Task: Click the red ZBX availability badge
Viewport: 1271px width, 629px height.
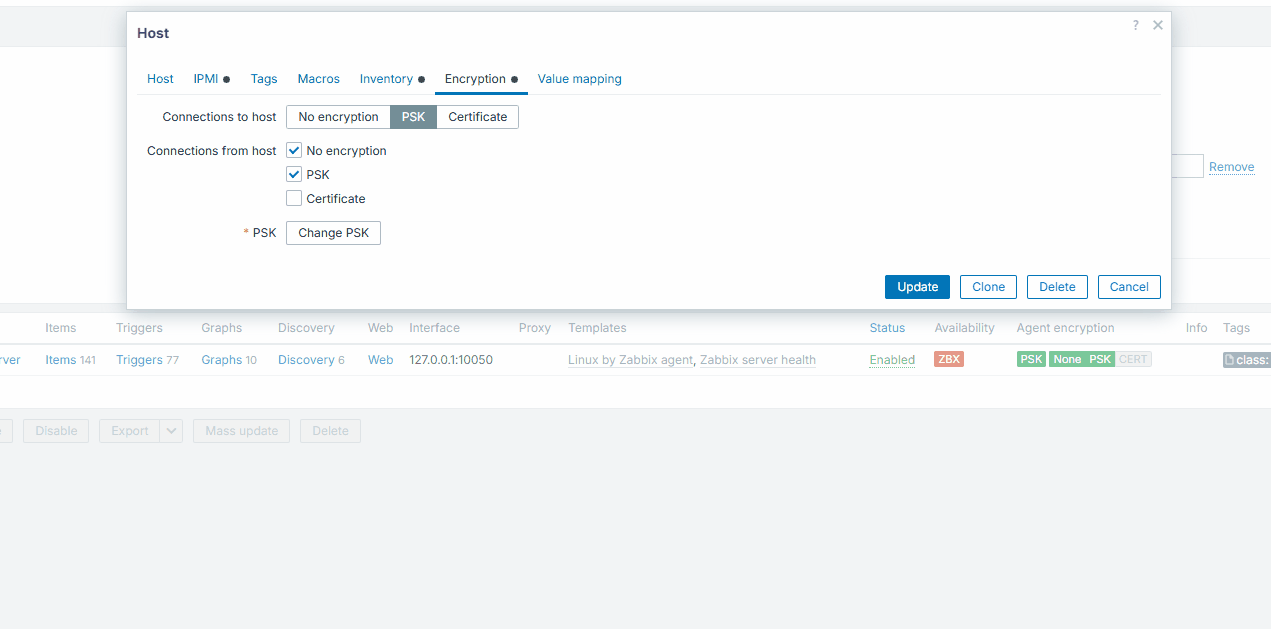Action: (948, 359)
